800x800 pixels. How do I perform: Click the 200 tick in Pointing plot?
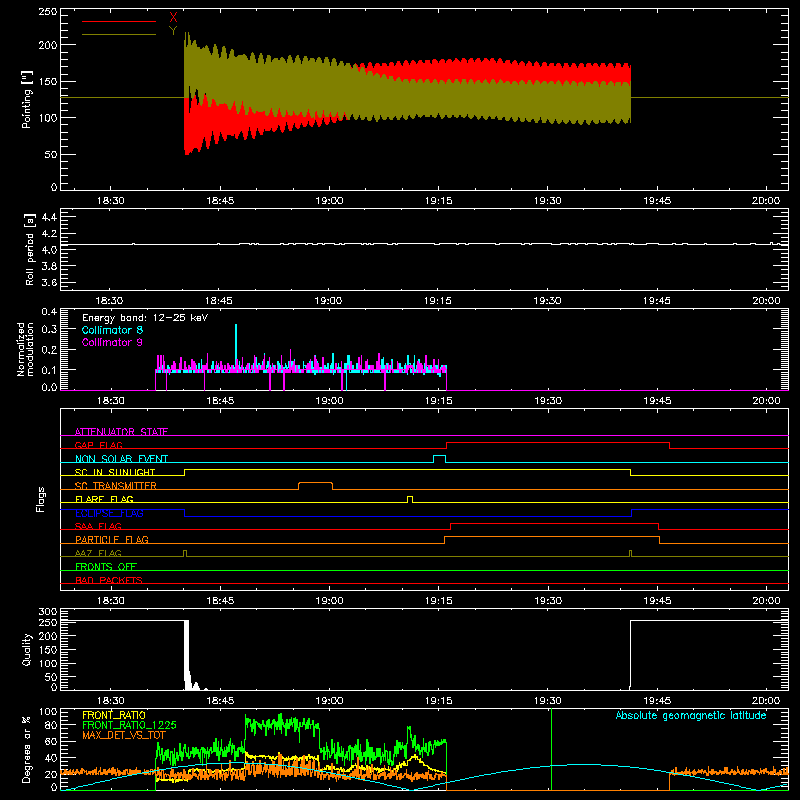click(x=48, y=45)
